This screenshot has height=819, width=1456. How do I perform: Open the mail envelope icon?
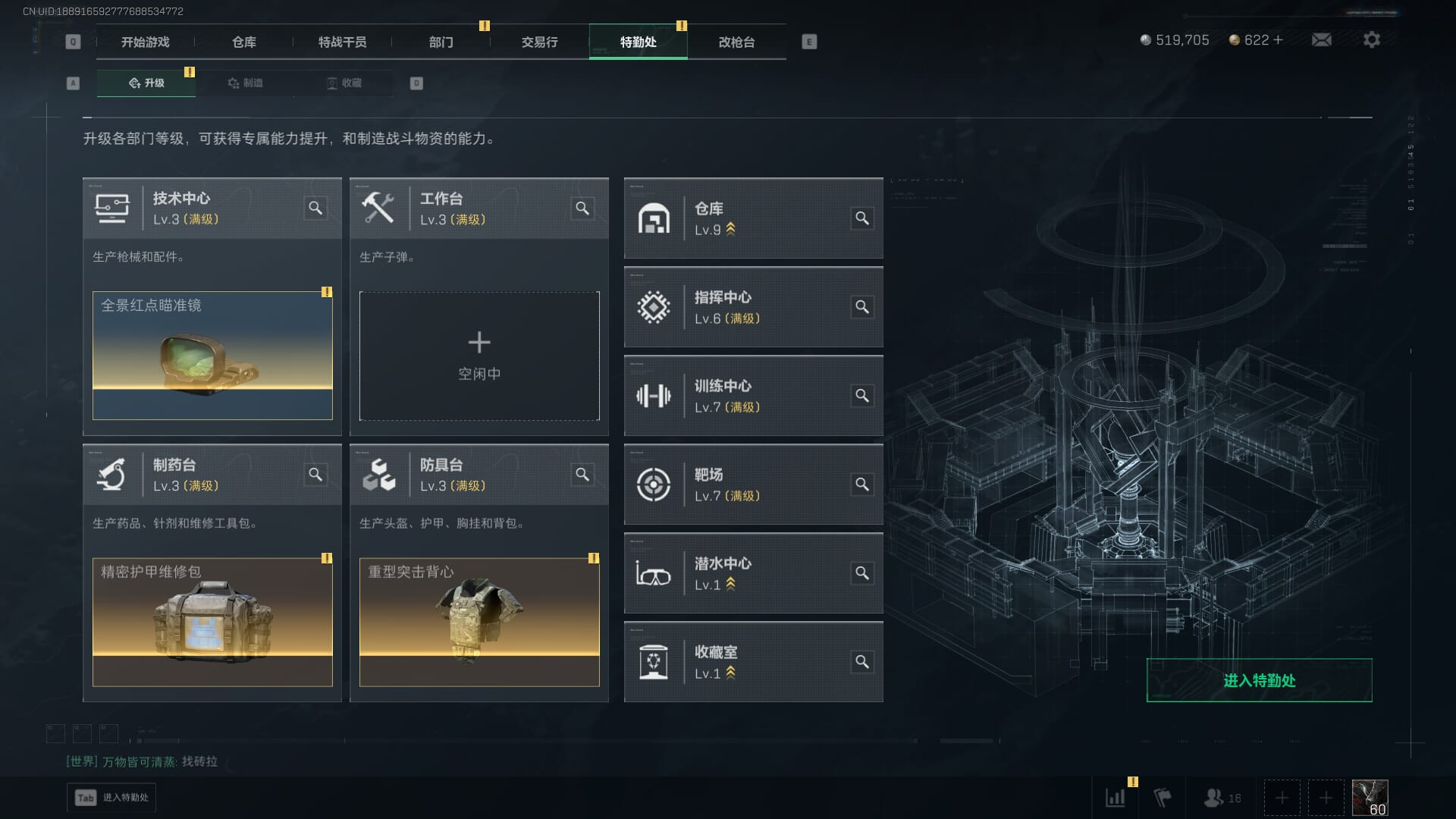(x=1322, y=39)
